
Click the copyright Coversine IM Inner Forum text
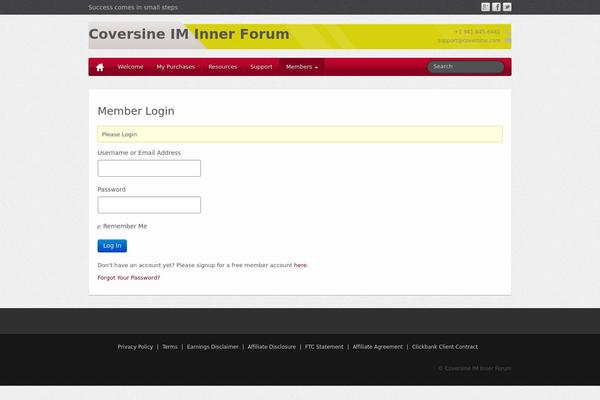tap(474, 368)
